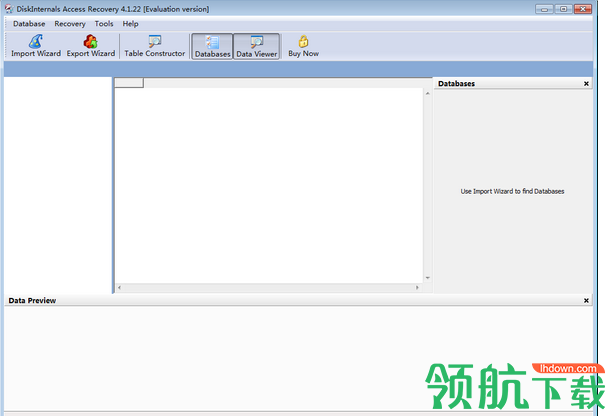Launch the Export Wizard
605x416 pixels.
[x=91, y=46]
